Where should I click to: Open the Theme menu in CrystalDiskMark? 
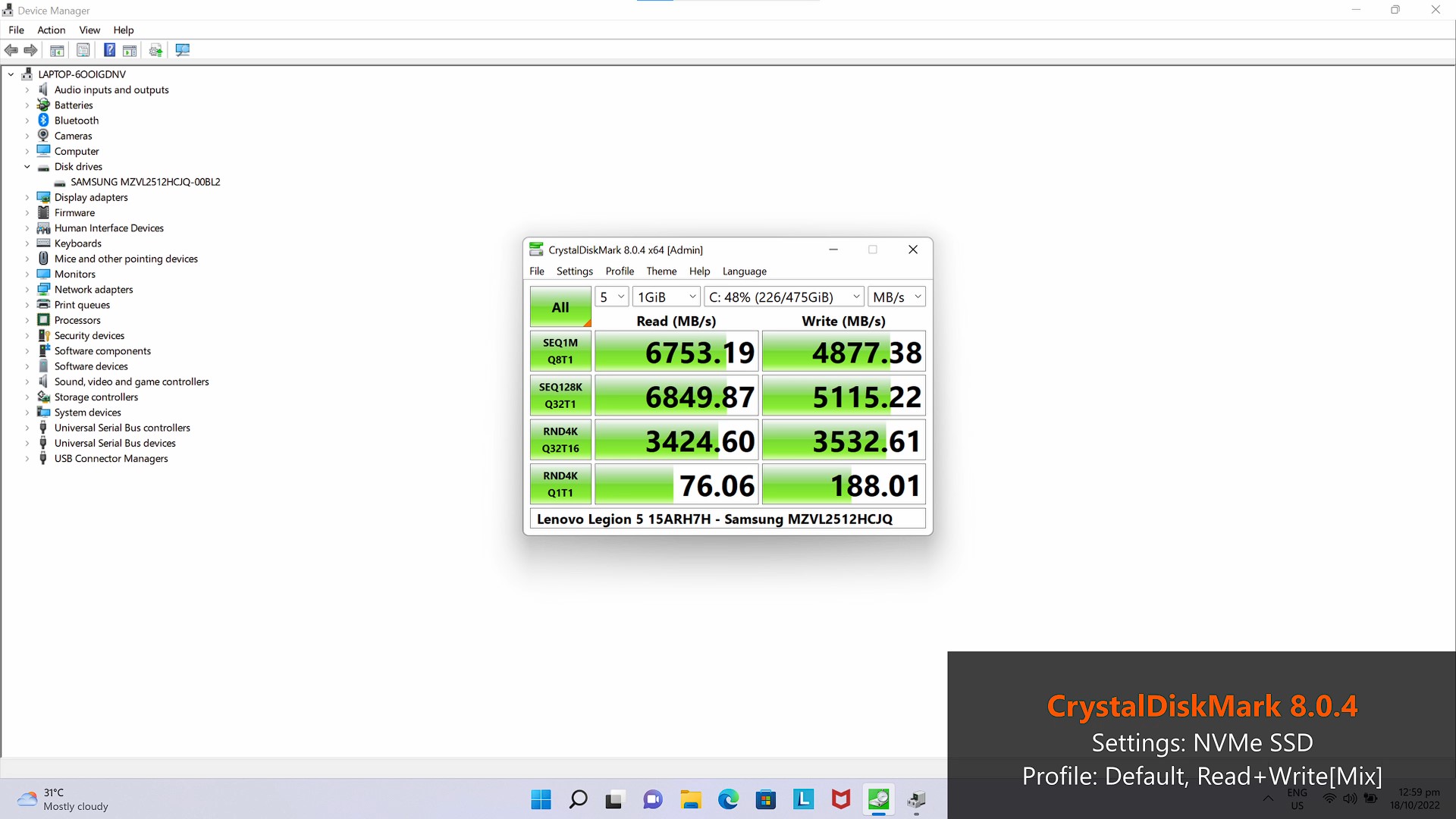tap(660, 270)
